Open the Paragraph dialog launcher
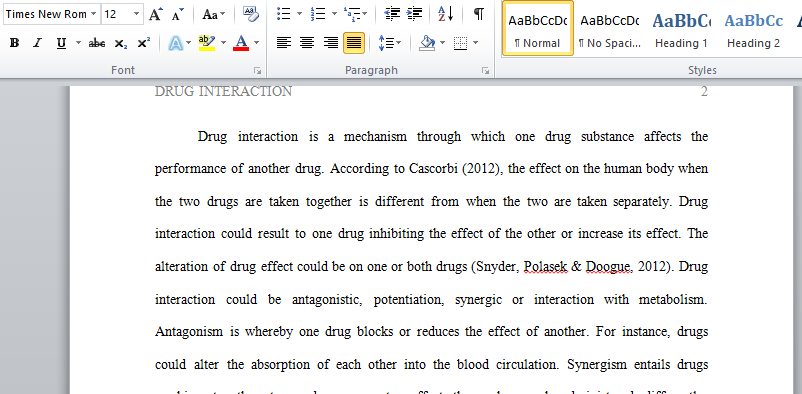This screenshot has height=394, width=802. [x=485, y=71]
